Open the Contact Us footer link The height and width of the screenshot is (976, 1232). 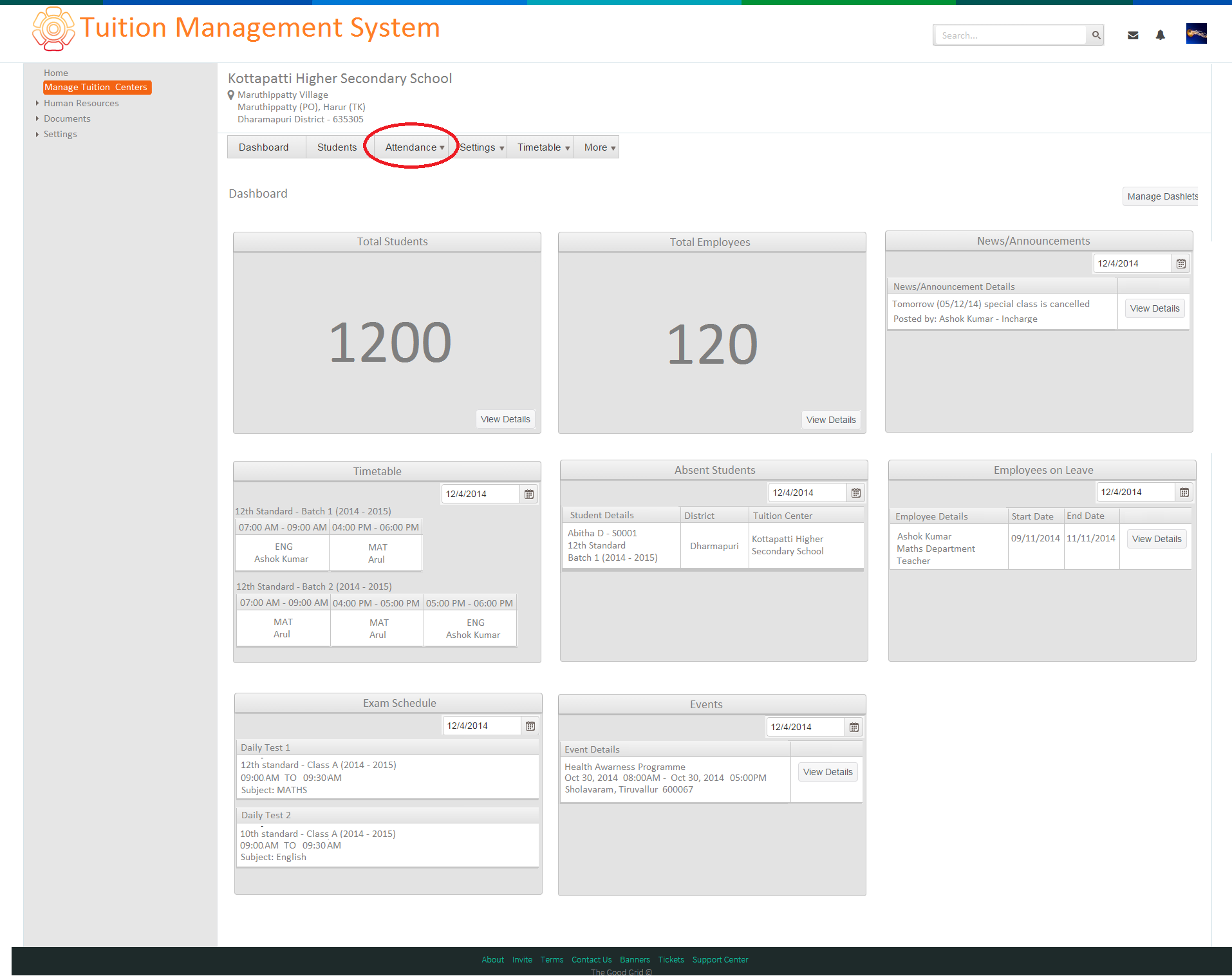[x=592, y=960]
